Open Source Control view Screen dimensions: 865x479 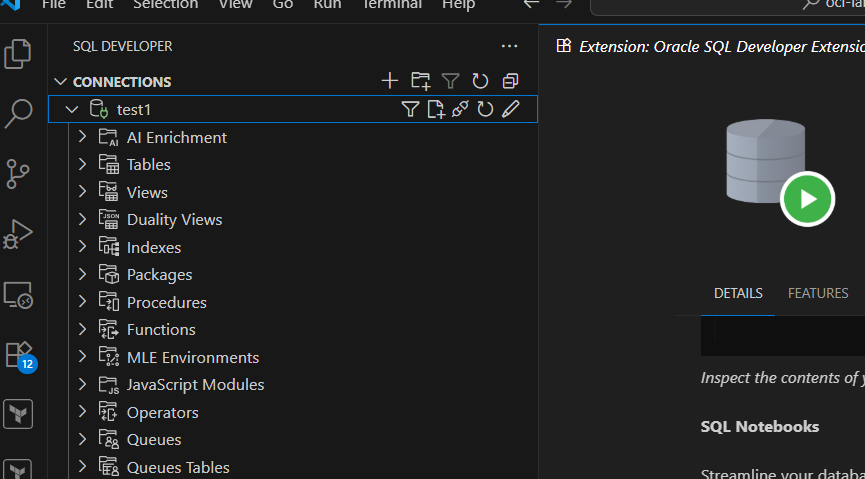[18, 172]
